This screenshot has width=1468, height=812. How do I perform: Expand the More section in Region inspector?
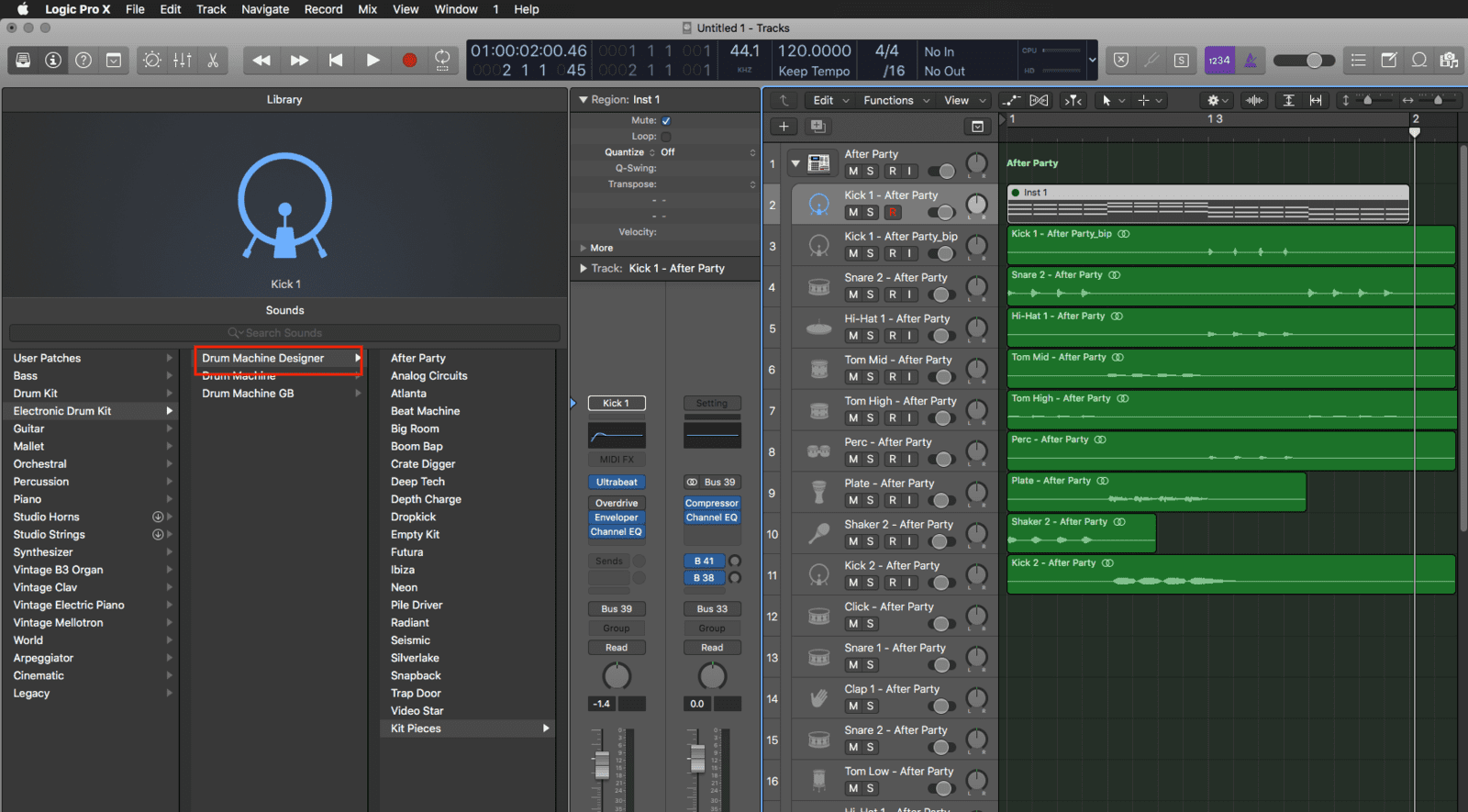[x=584, y=248]
